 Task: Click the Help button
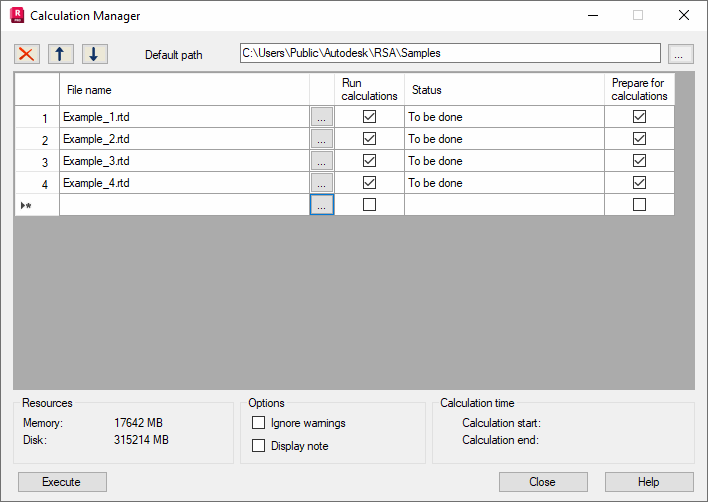(649, 482)
